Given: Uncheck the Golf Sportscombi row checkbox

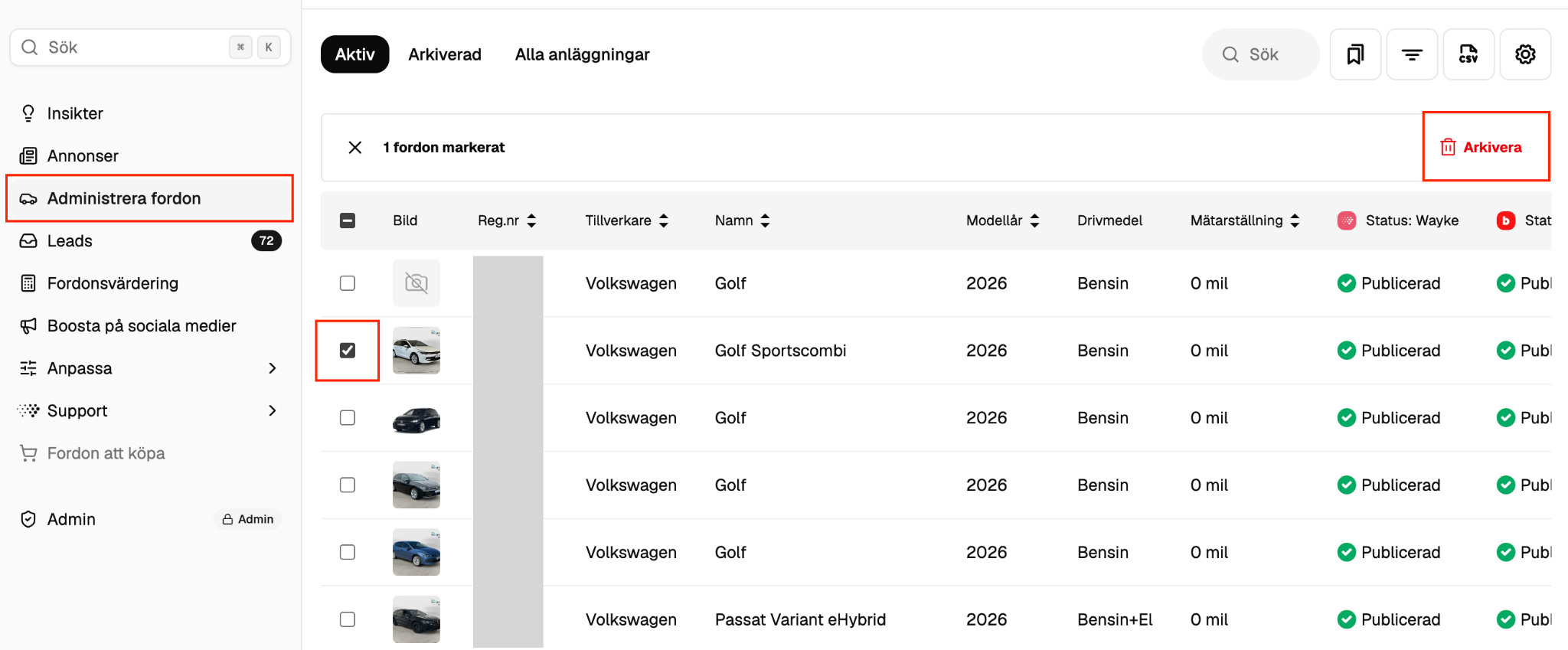Looking at the screenshot, I should click(x=348, y=351).
